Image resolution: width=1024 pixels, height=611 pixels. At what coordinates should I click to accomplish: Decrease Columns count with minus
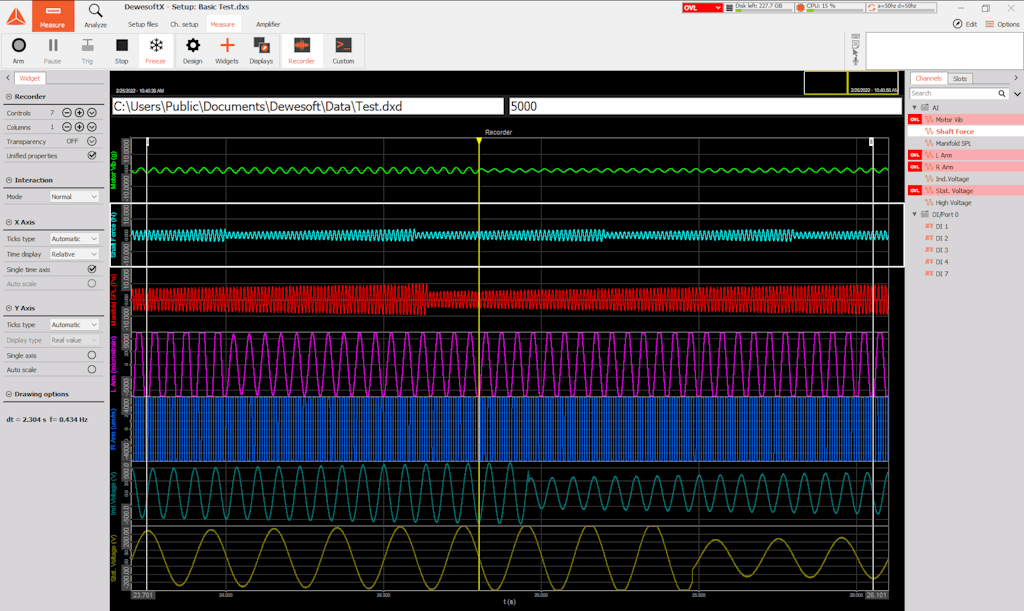67,127
